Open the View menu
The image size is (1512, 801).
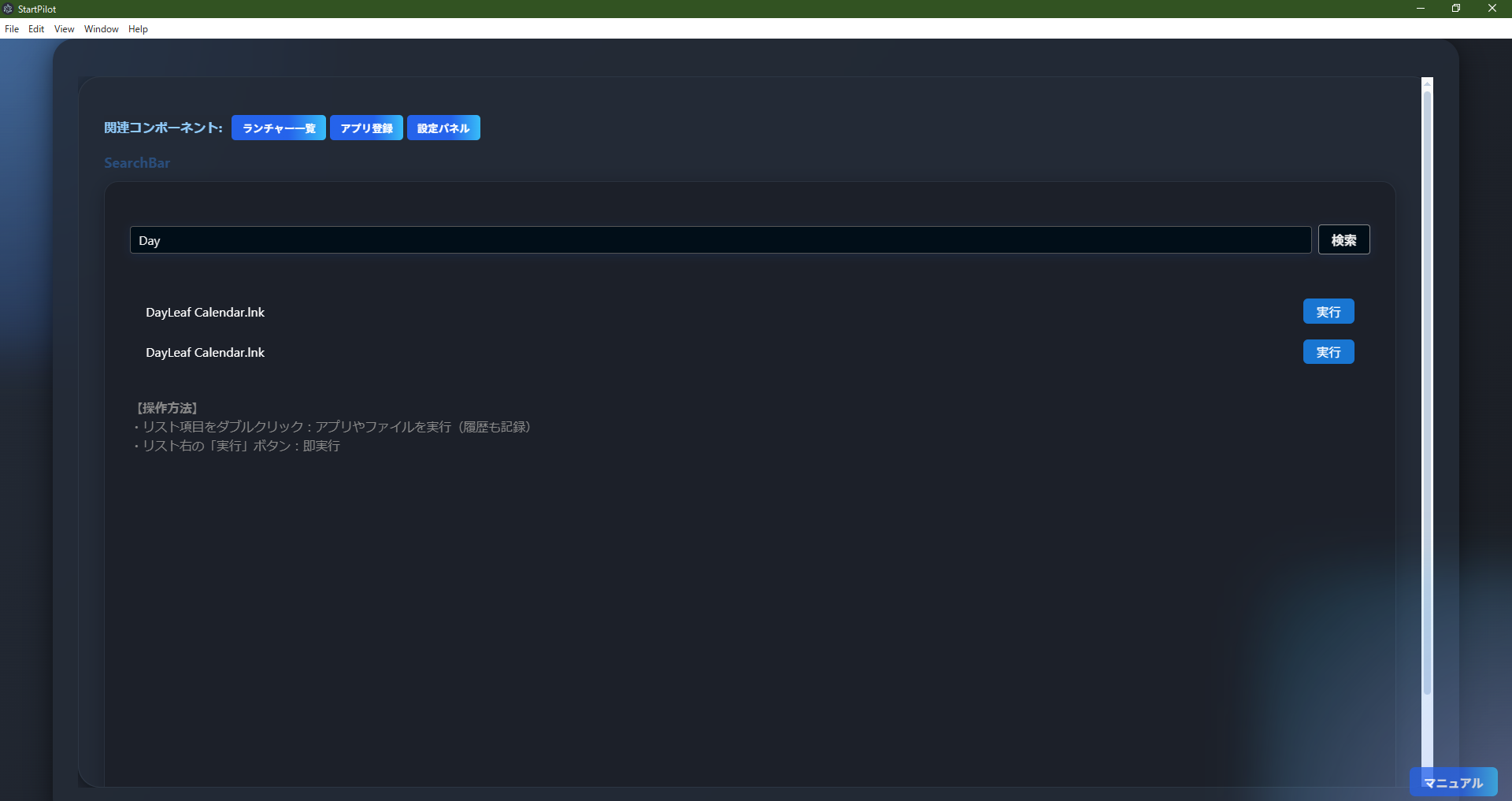point(63,28)
